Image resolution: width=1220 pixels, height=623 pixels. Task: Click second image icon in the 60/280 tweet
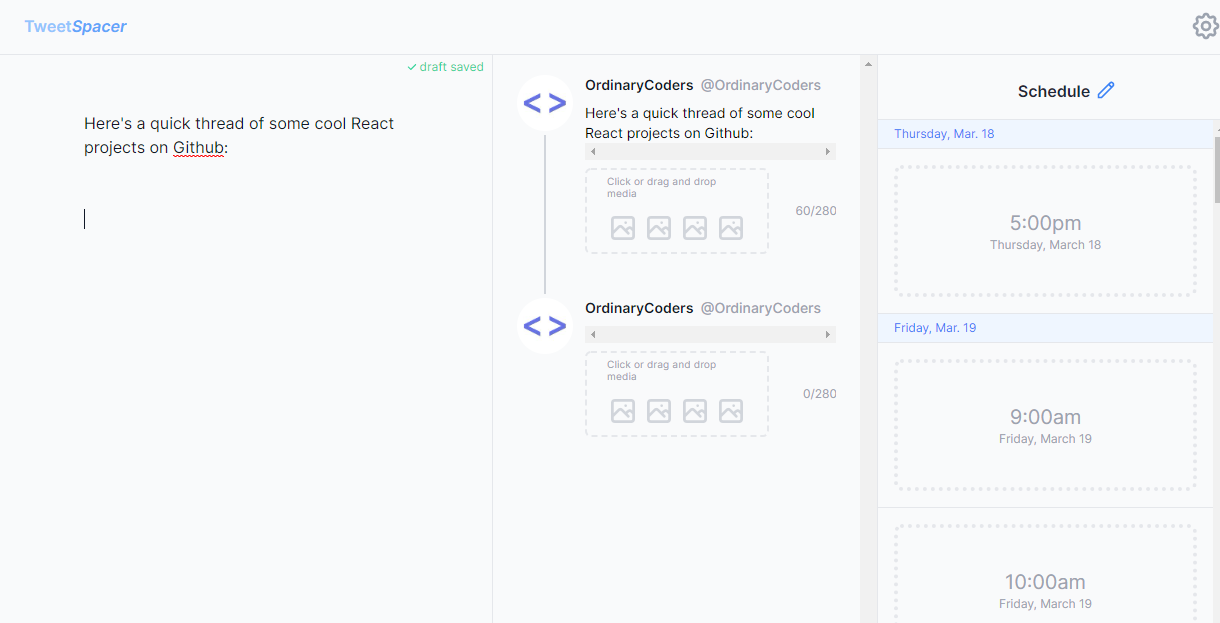click(659, 228)
